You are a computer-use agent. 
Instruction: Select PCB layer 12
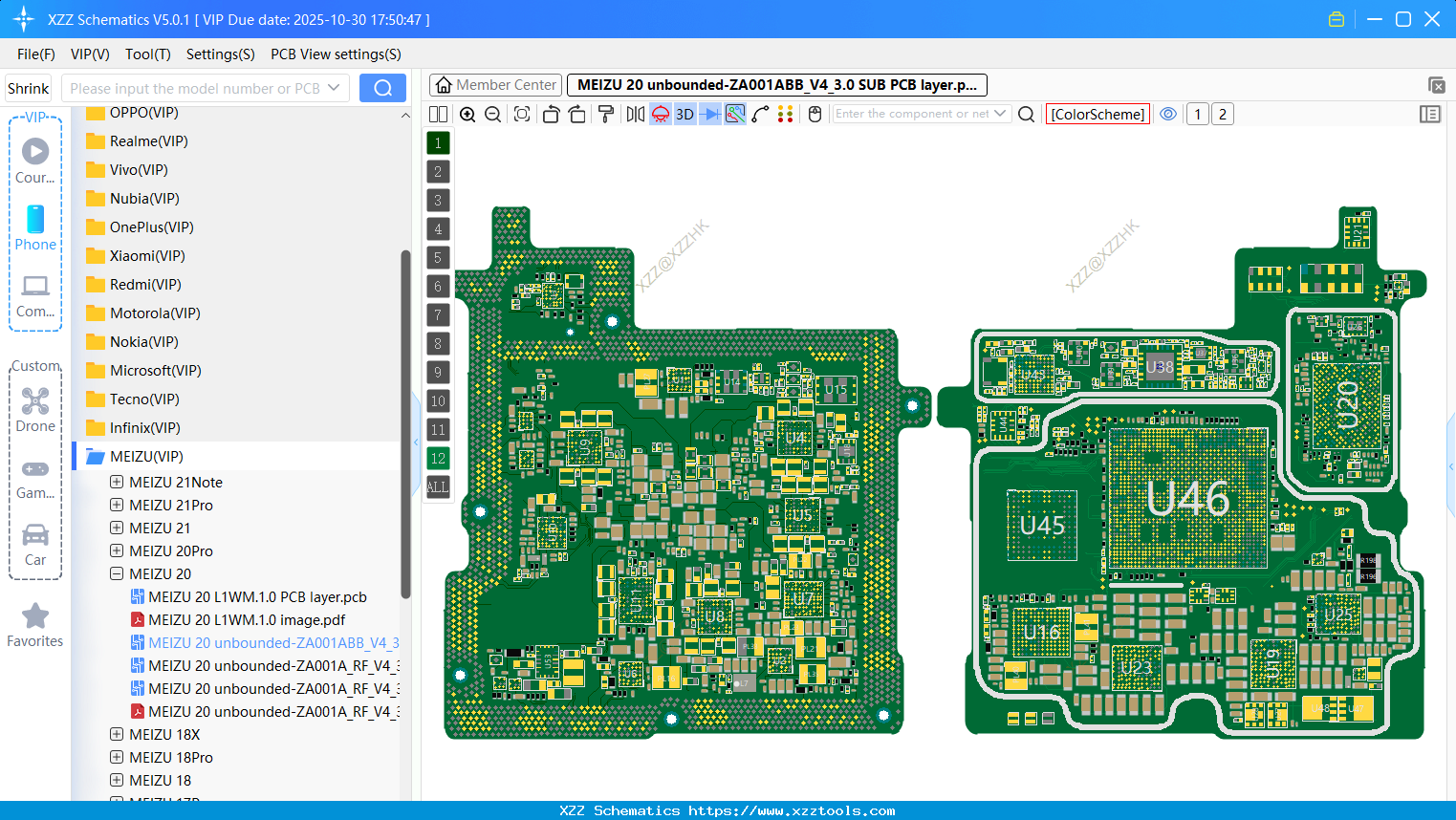(x=438, y=459)
